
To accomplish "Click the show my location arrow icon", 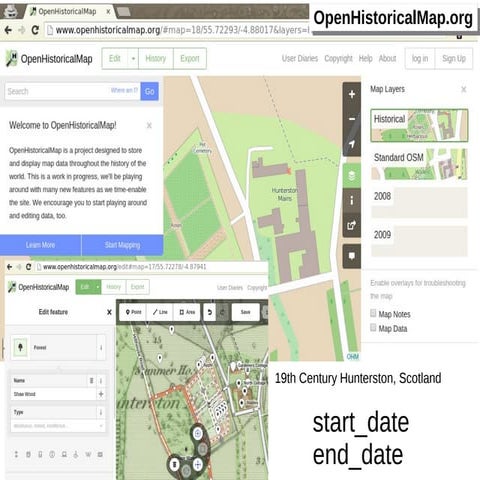I will tap(352, 144).
